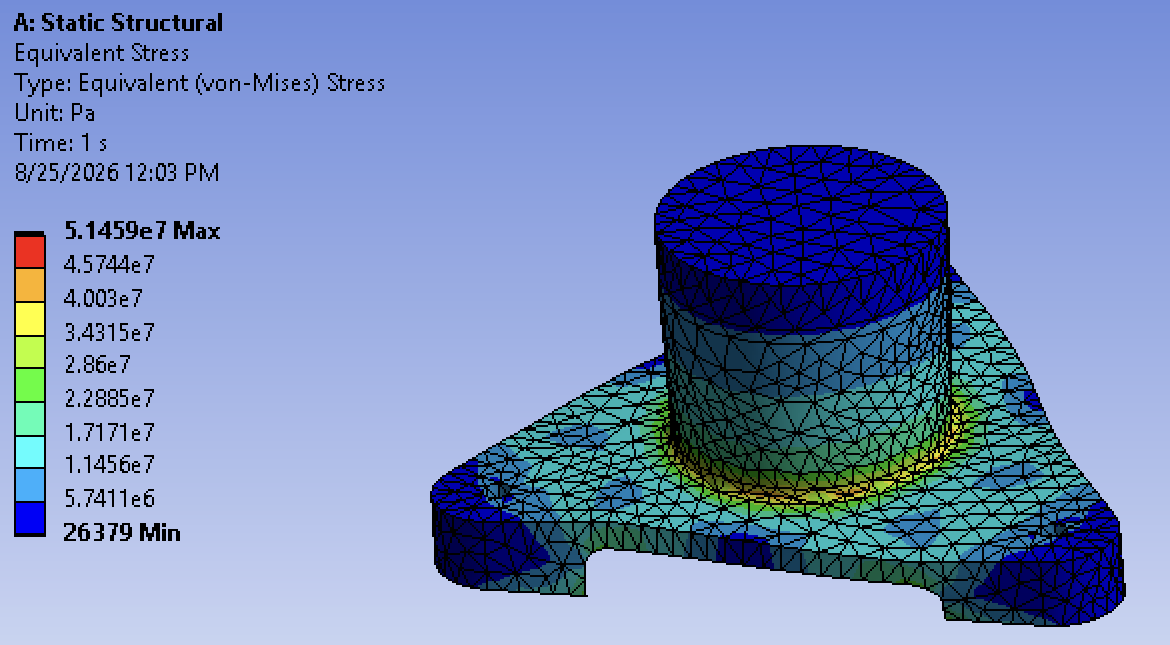Click the 1.1456e7 legend value
This screenshot has height=645, width=1170.
coord(109,464)
